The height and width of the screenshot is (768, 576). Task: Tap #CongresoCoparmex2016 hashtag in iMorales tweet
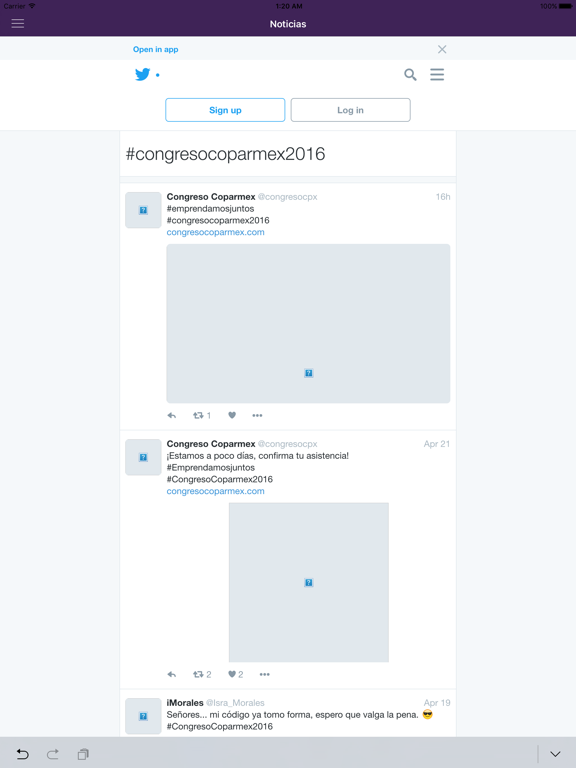pyautogui.click(x=219, y=726)
